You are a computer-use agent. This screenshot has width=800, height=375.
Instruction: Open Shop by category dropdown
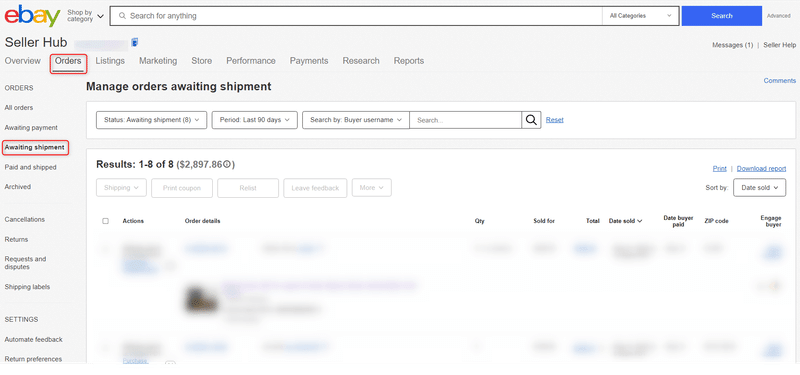pos(85,16)
